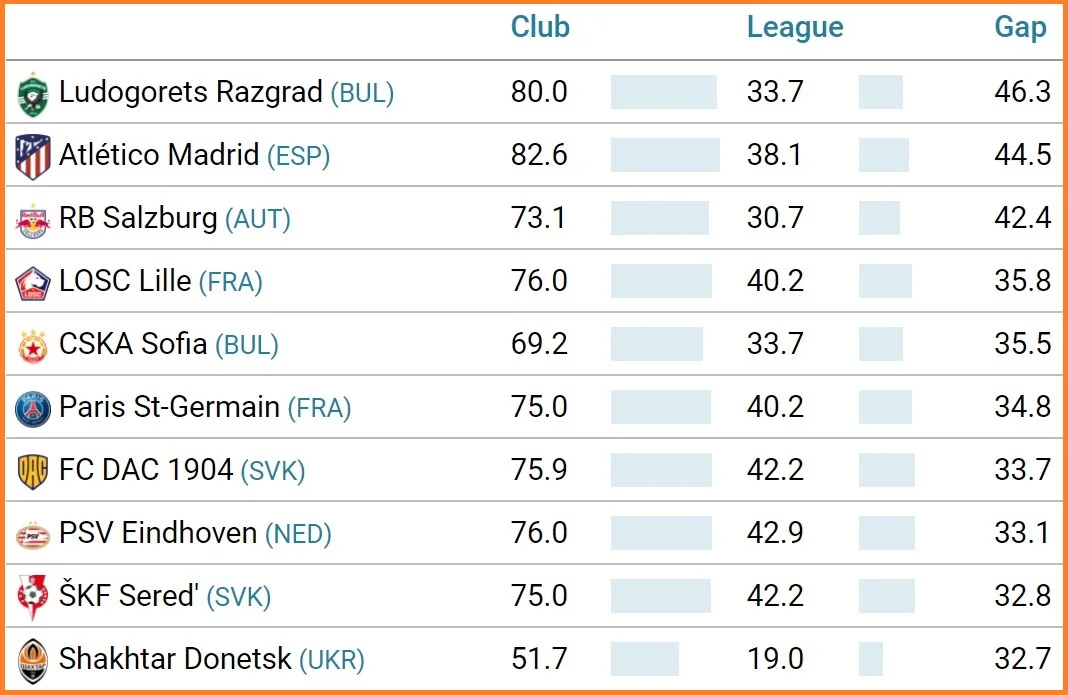
Task: Click PSV Eindhoven's 42.9 league value
Action: click(x=775, y=533)
